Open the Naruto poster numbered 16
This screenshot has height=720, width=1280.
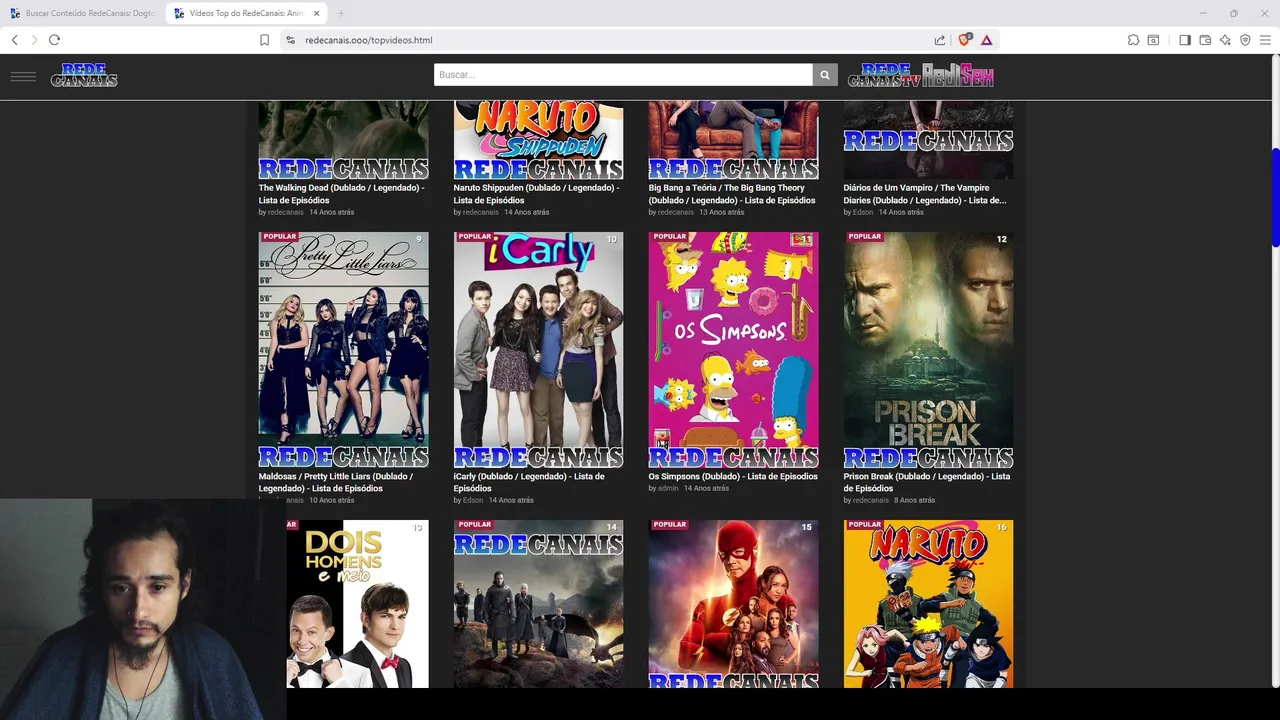tap(928, 604)
